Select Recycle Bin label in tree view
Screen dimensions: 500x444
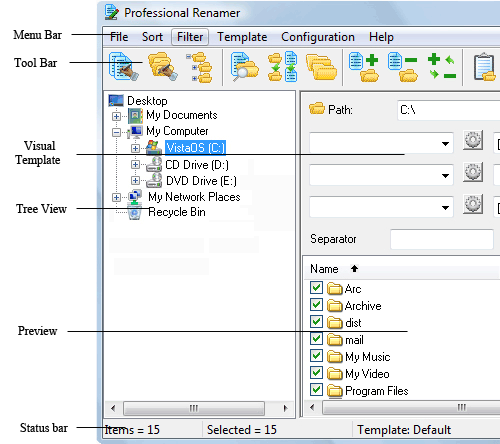[177, 212]
